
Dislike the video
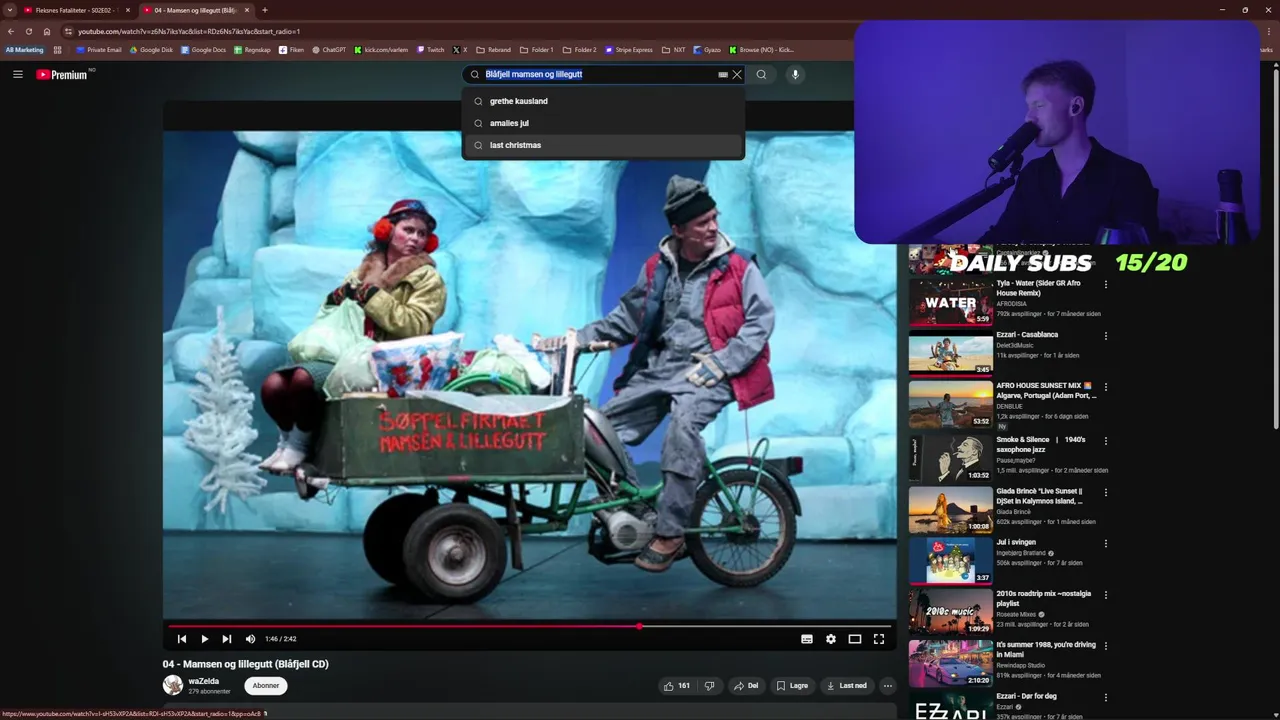click(x=710, y=686)
